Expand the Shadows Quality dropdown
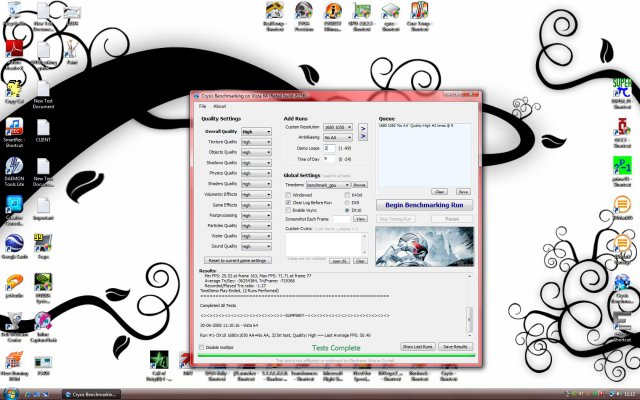Viewport: 640px width, 400px height. point(256,163)
